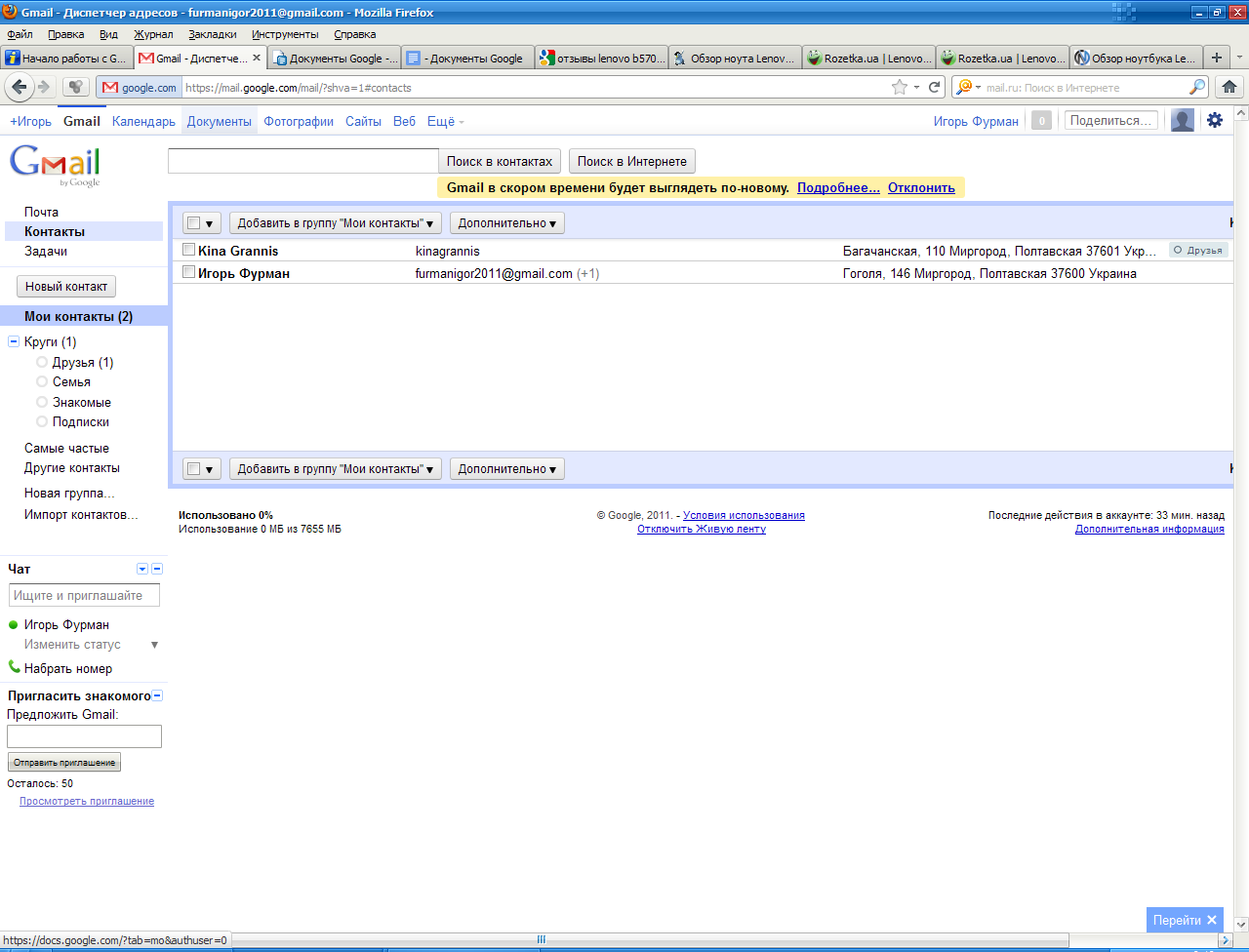Screen dimensions: 1249x952
Task: Collapse the Пригласить знакомого section
Action: (x=157, y=695)
